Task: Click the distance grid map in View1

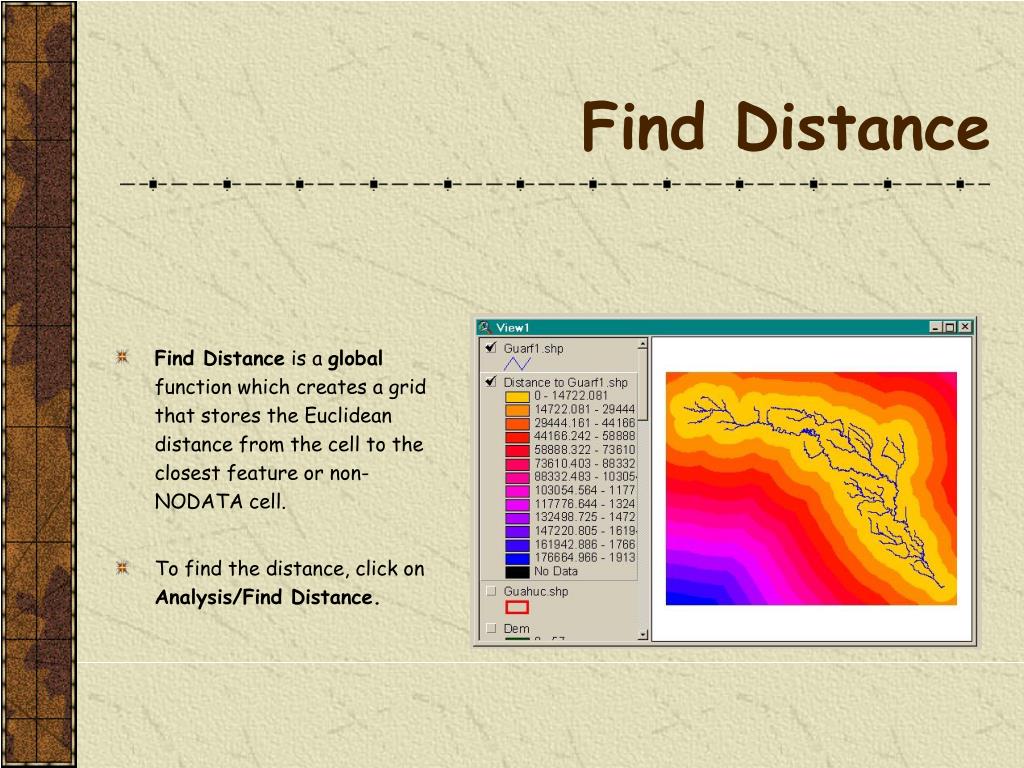Action: tap(811, 488)
